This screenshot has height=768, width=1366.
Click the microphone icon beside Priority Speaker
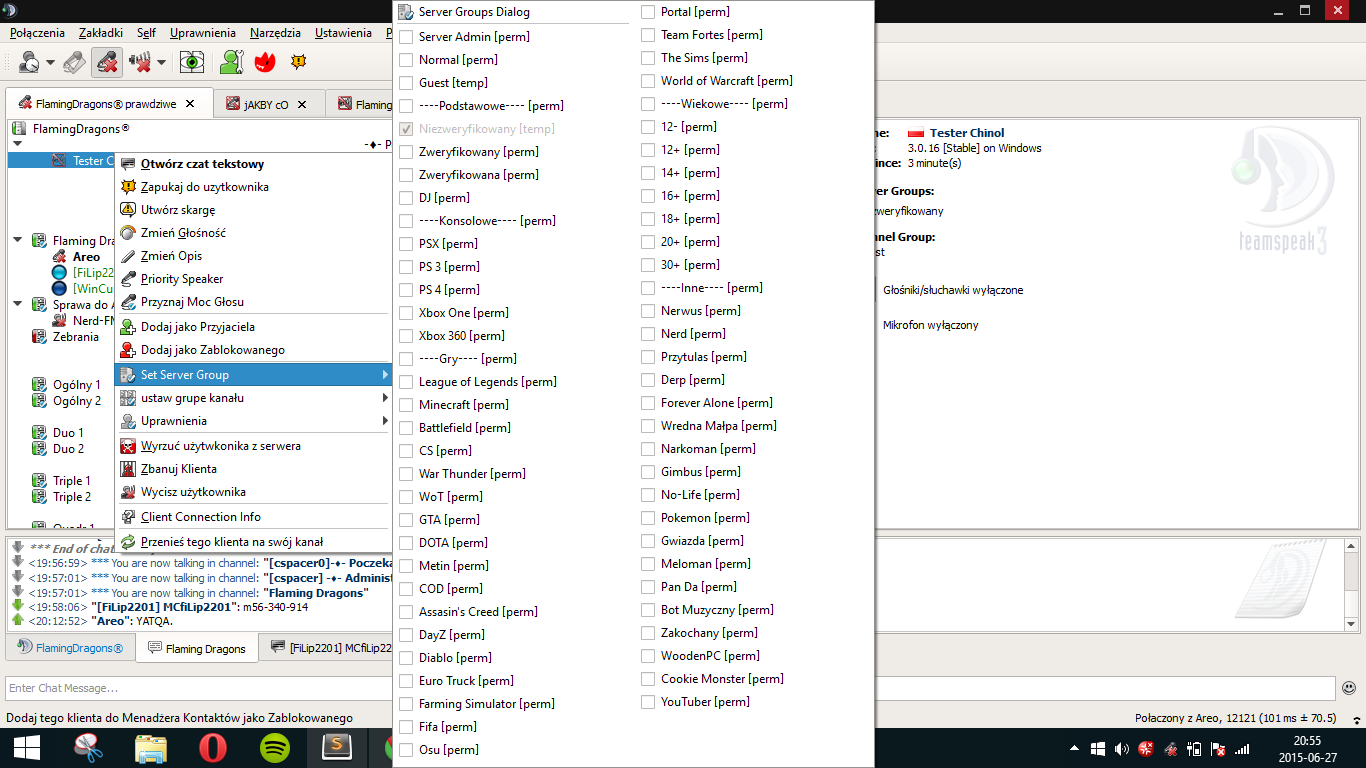128,279
